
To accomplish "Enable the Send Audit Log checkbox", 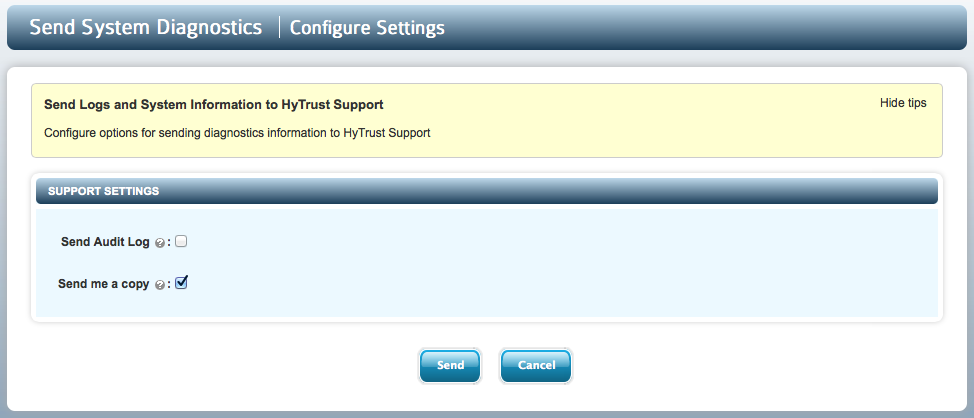I will pos(181,242).
